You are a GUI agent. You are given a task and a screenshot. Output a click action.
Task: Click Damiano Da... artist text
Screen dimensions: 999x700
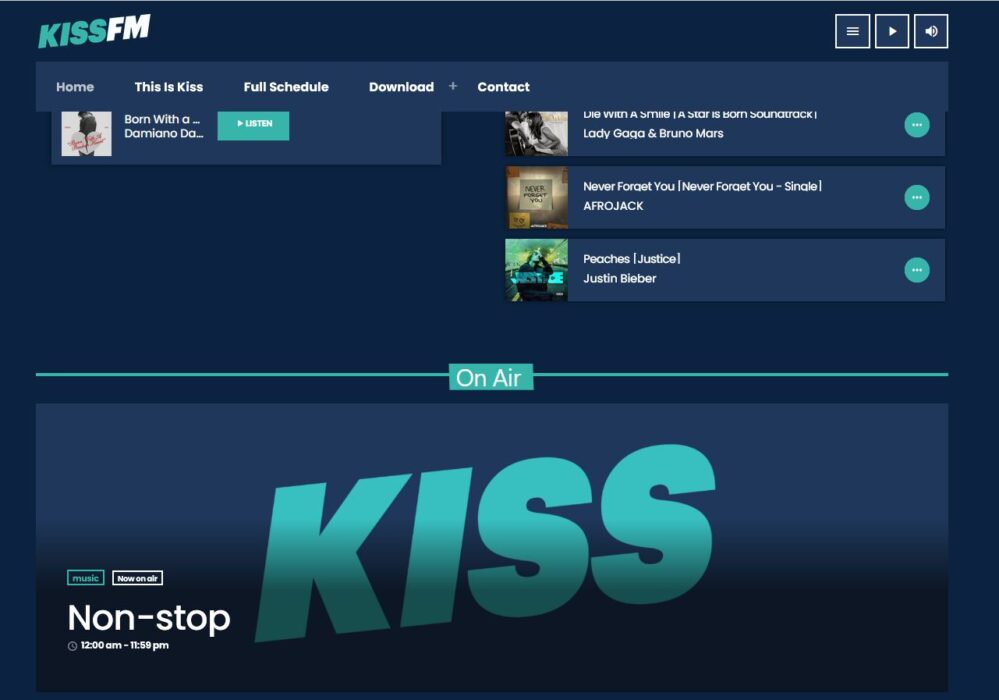tap(164, 133)
